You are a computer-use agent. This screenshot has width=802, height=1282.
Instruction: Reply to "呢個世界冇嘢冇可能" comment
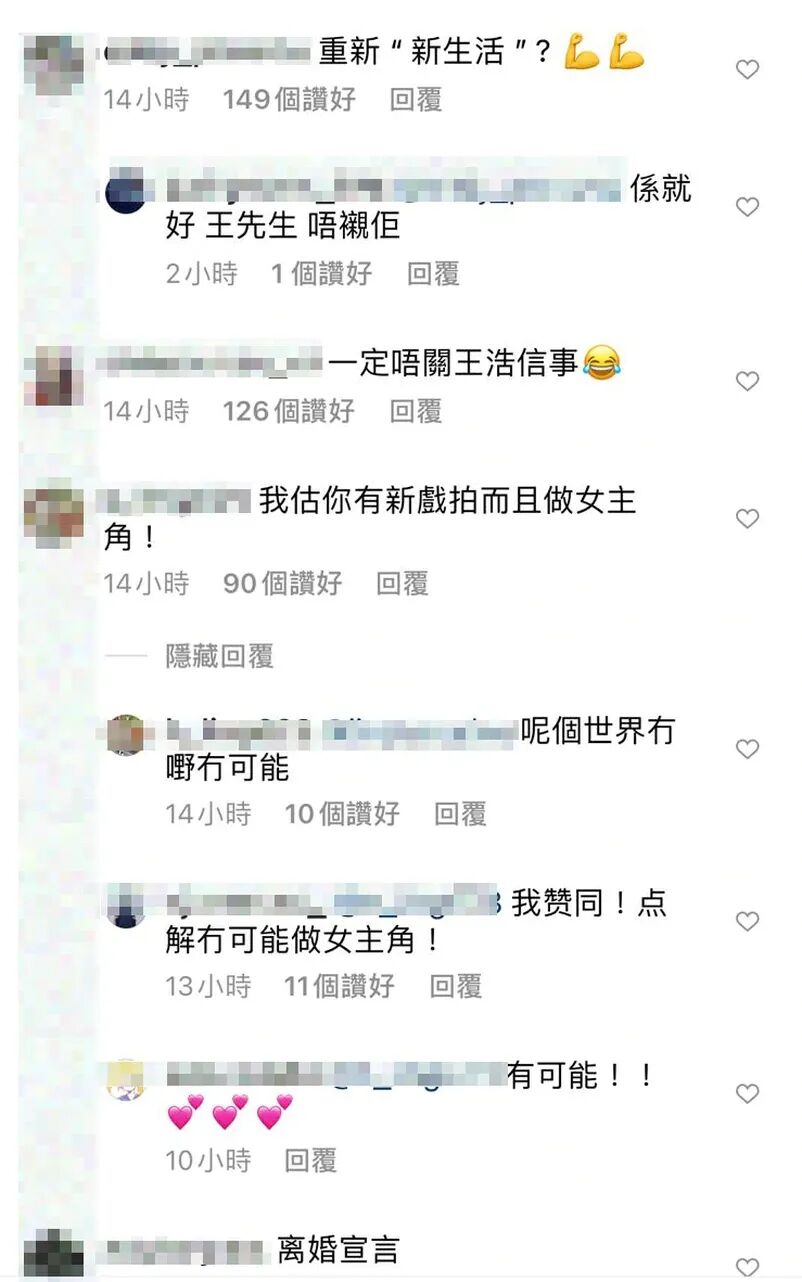tap(460, 814)
